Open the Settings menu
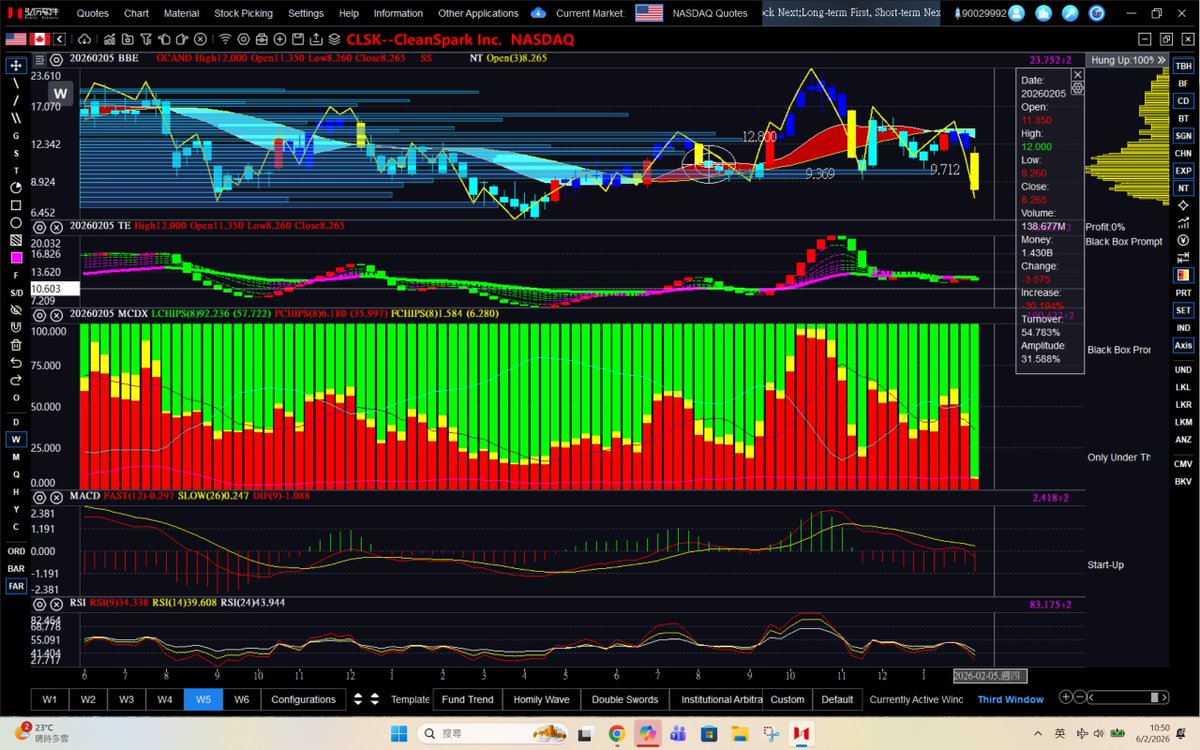This screenshot has width=1200, height=750. click(x=306, y=13)
